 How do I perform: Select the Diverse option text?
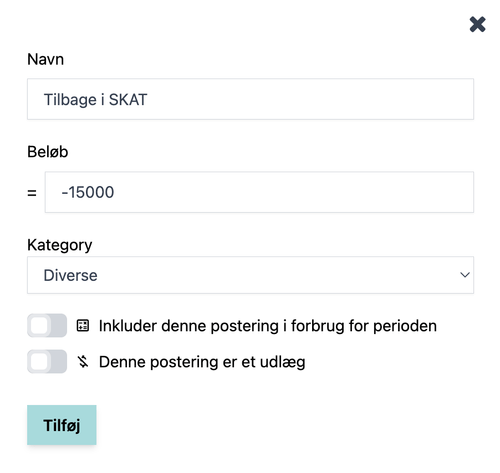tap(70, 275)
